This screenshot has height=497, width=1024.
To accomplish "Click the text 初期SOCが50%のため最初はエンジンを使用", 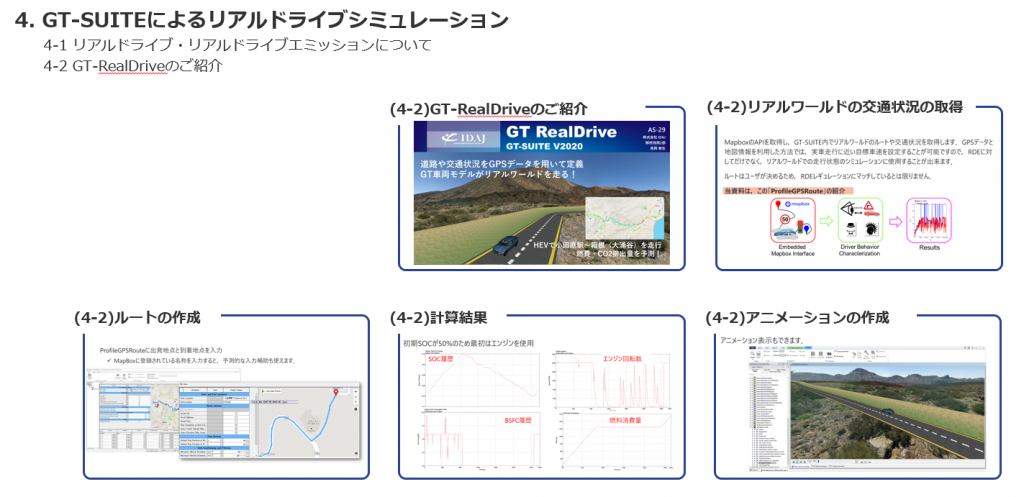I will coord(469,342).
